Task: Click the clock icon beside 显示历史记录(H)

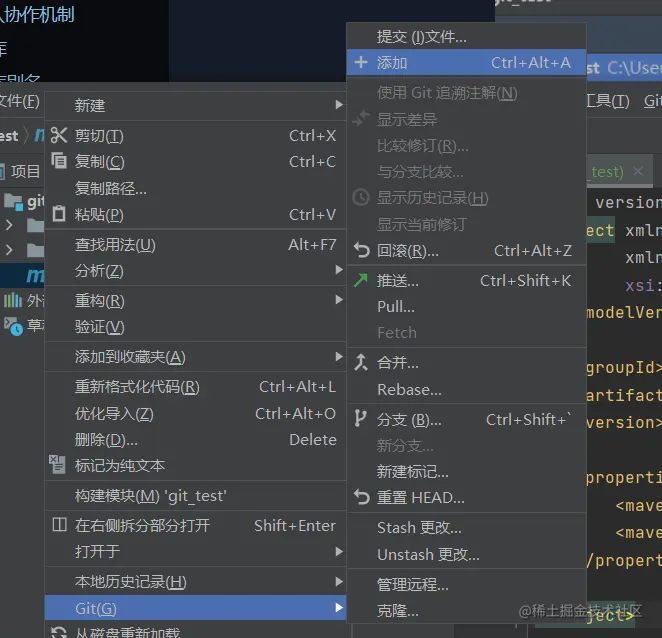Action: [x=361, y=197]
